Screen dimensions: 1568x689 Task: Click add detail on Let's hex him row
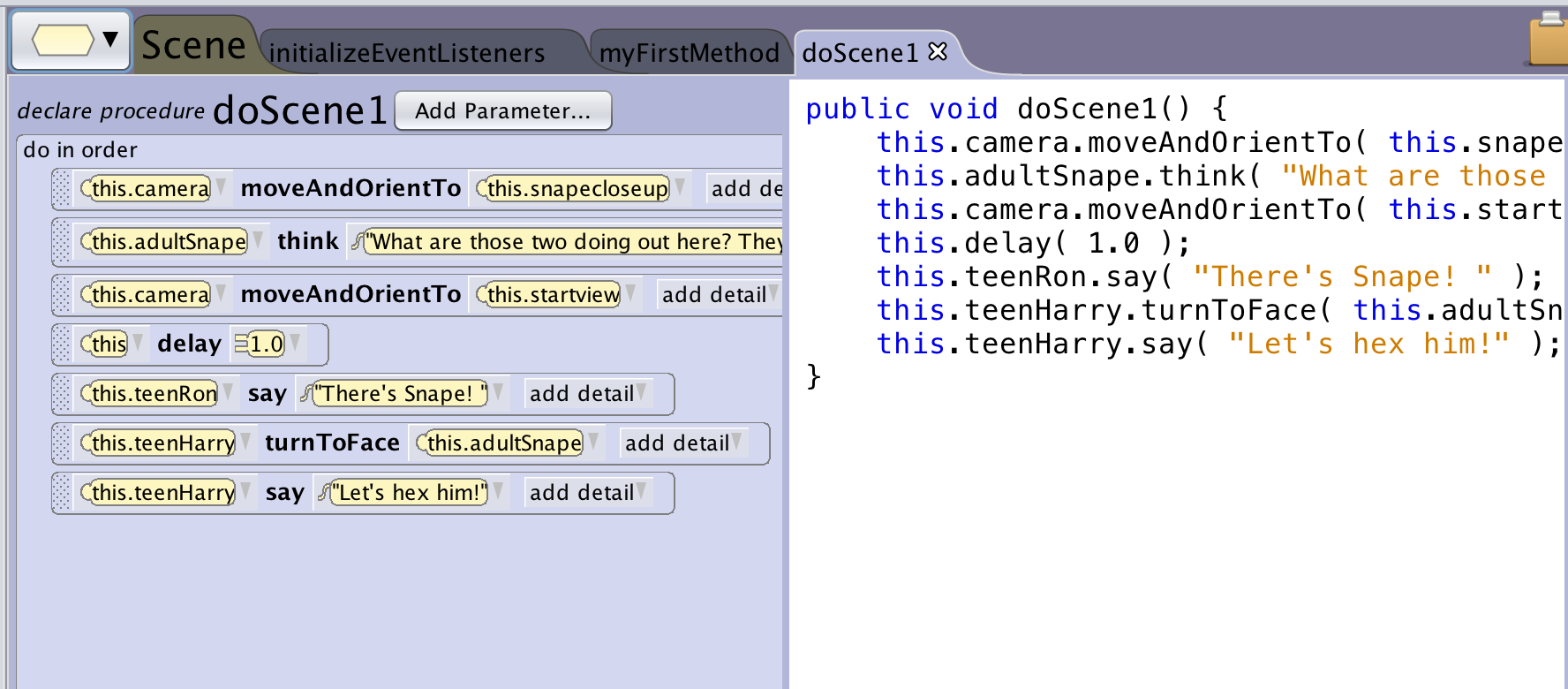pyautogui.click(x=588, y=492)
